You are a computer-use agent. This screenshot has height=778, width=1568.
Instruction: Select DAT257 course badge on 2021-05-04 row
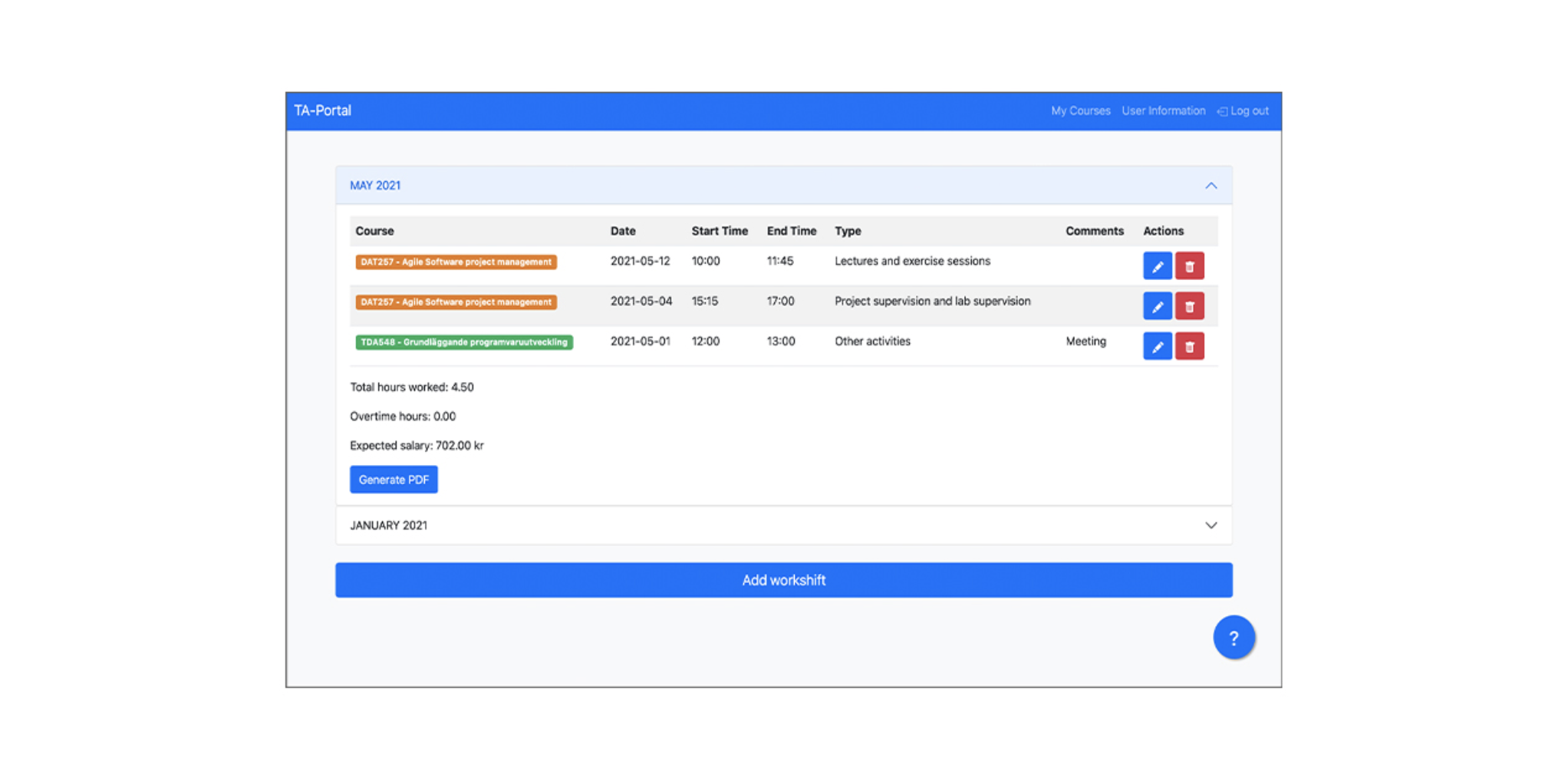coord(456,302)
